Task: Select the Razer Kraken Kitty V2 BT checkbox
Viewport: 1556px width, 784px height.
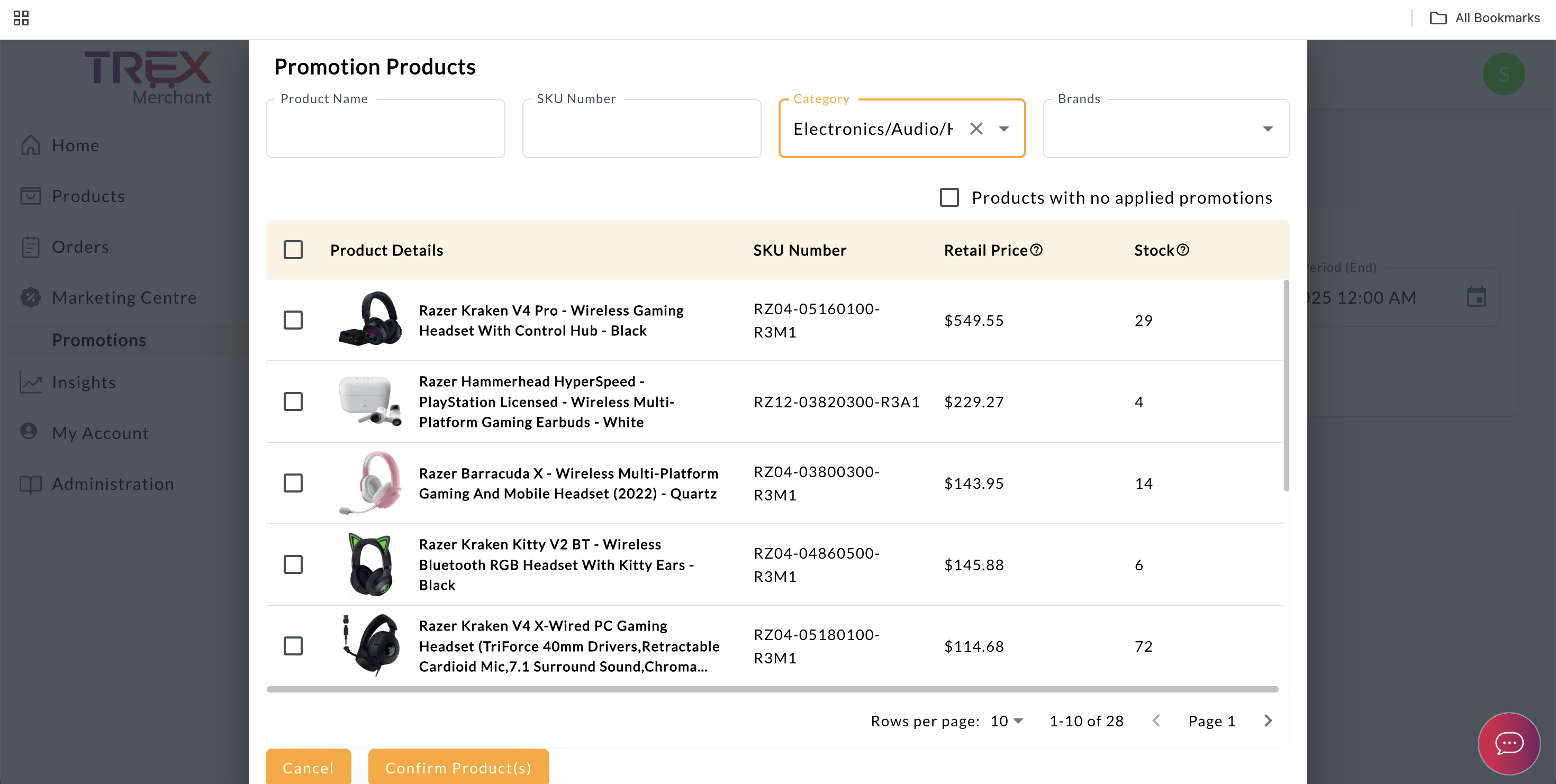Action: coord(293,564)
